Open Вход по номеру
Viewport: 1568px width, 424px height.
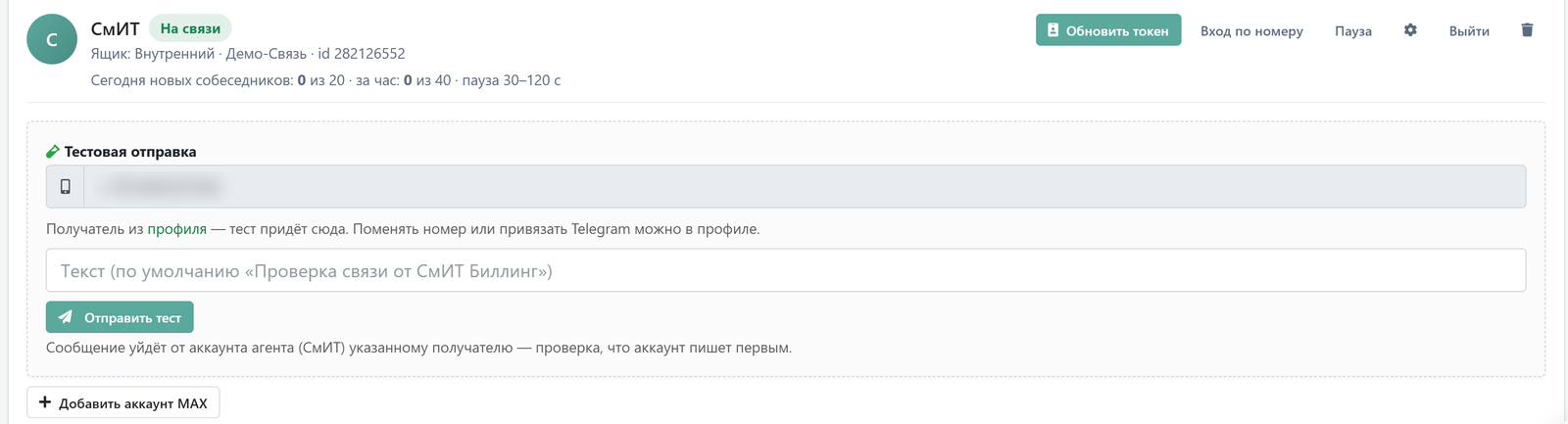point(1251,30)
